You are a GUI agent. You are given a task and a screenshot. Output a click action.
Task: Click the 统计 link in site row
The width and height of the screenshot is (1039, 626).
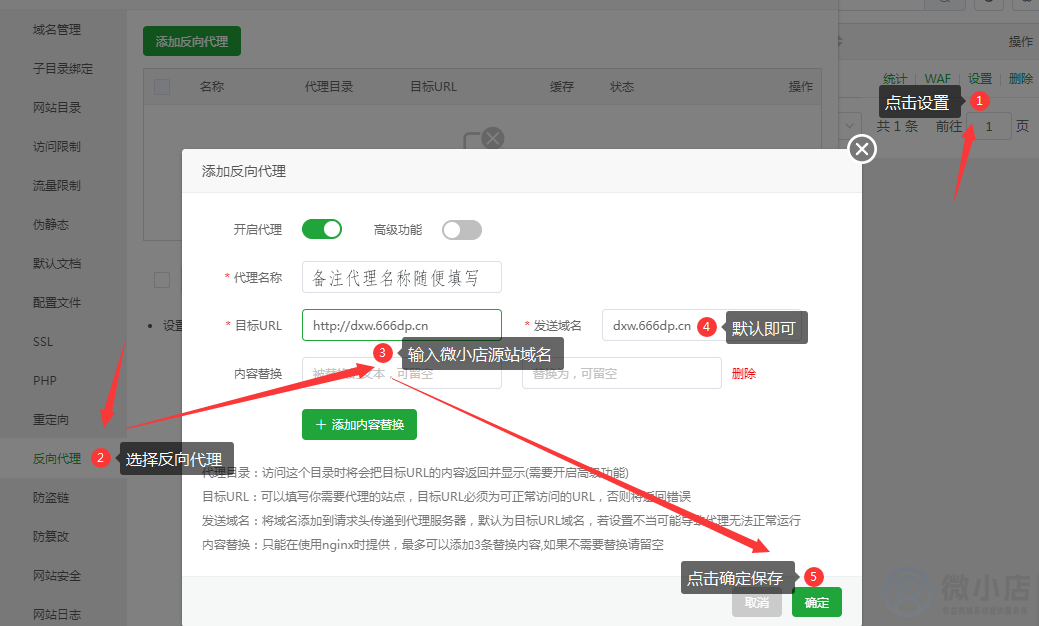click(895, 79)
